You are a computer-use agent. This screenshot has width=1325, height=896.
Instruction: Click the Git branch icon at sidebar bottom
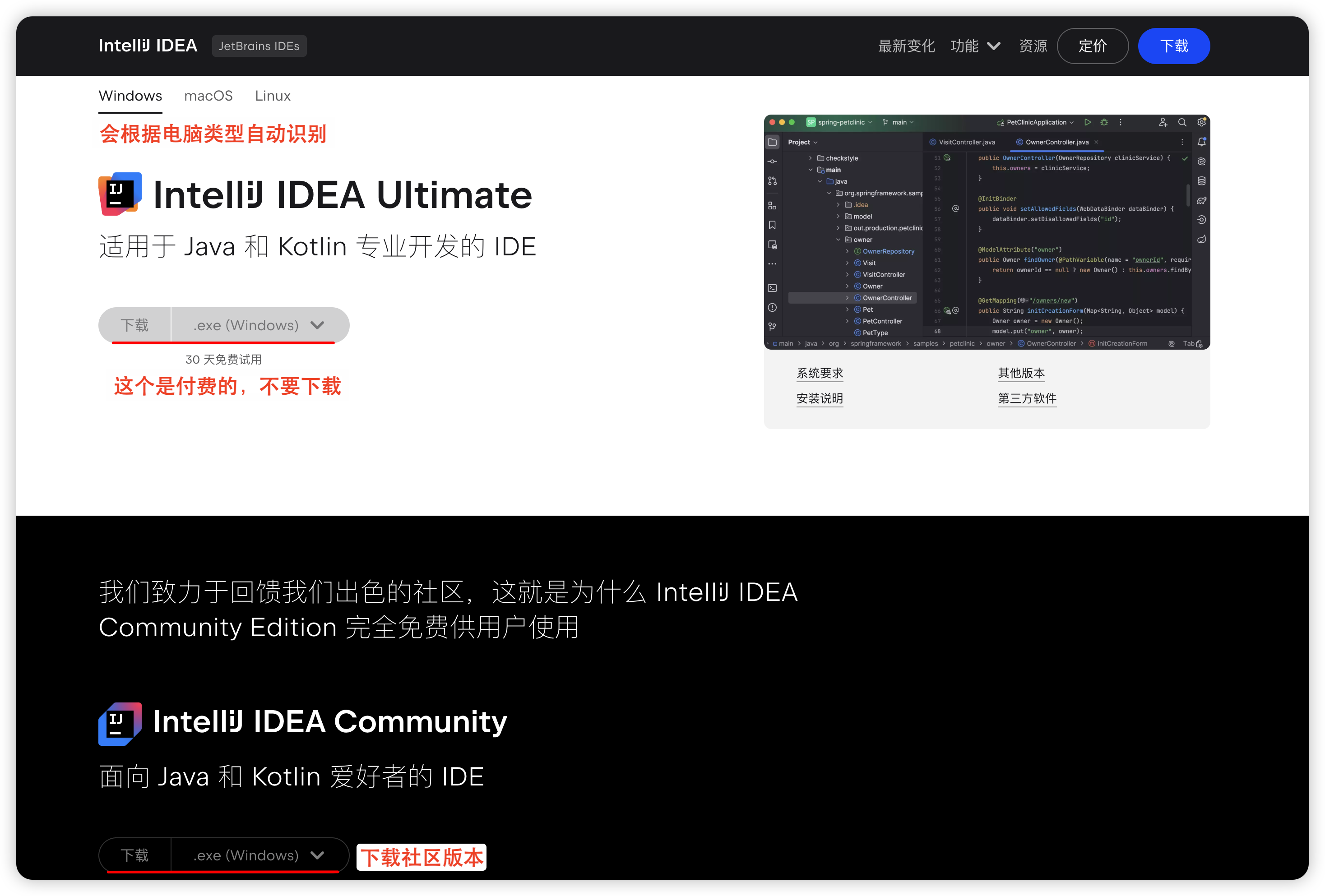[x=772, y=327]
